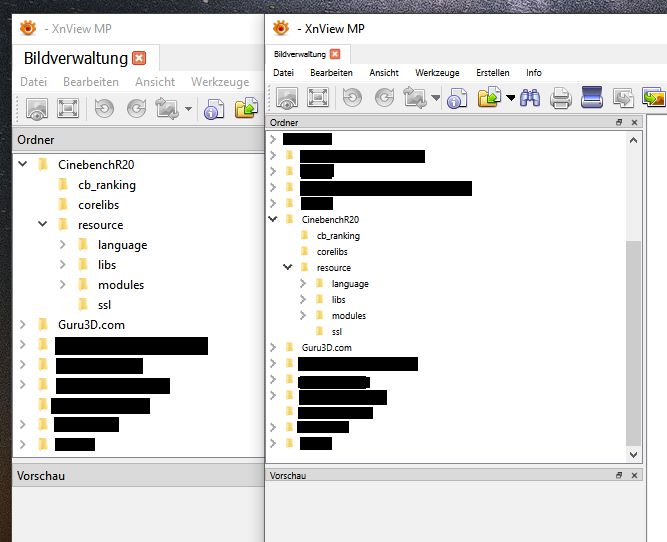Rotate counter-clockwise in right window toolbar
This screenshot has width=667, height=542.
(353, 98)
